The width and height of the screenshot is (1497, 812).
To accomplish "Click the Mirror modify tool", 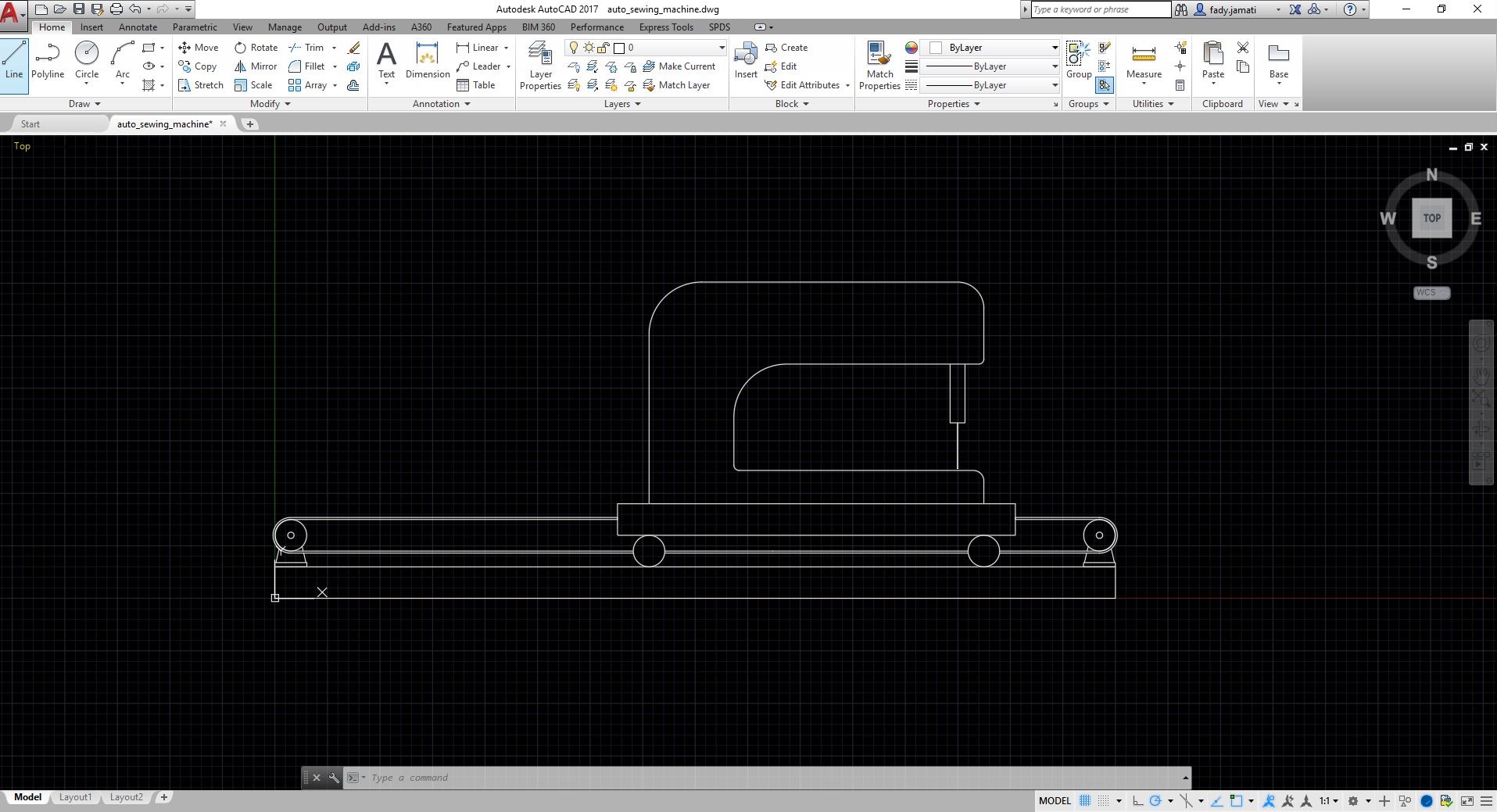I will (256, 66).
